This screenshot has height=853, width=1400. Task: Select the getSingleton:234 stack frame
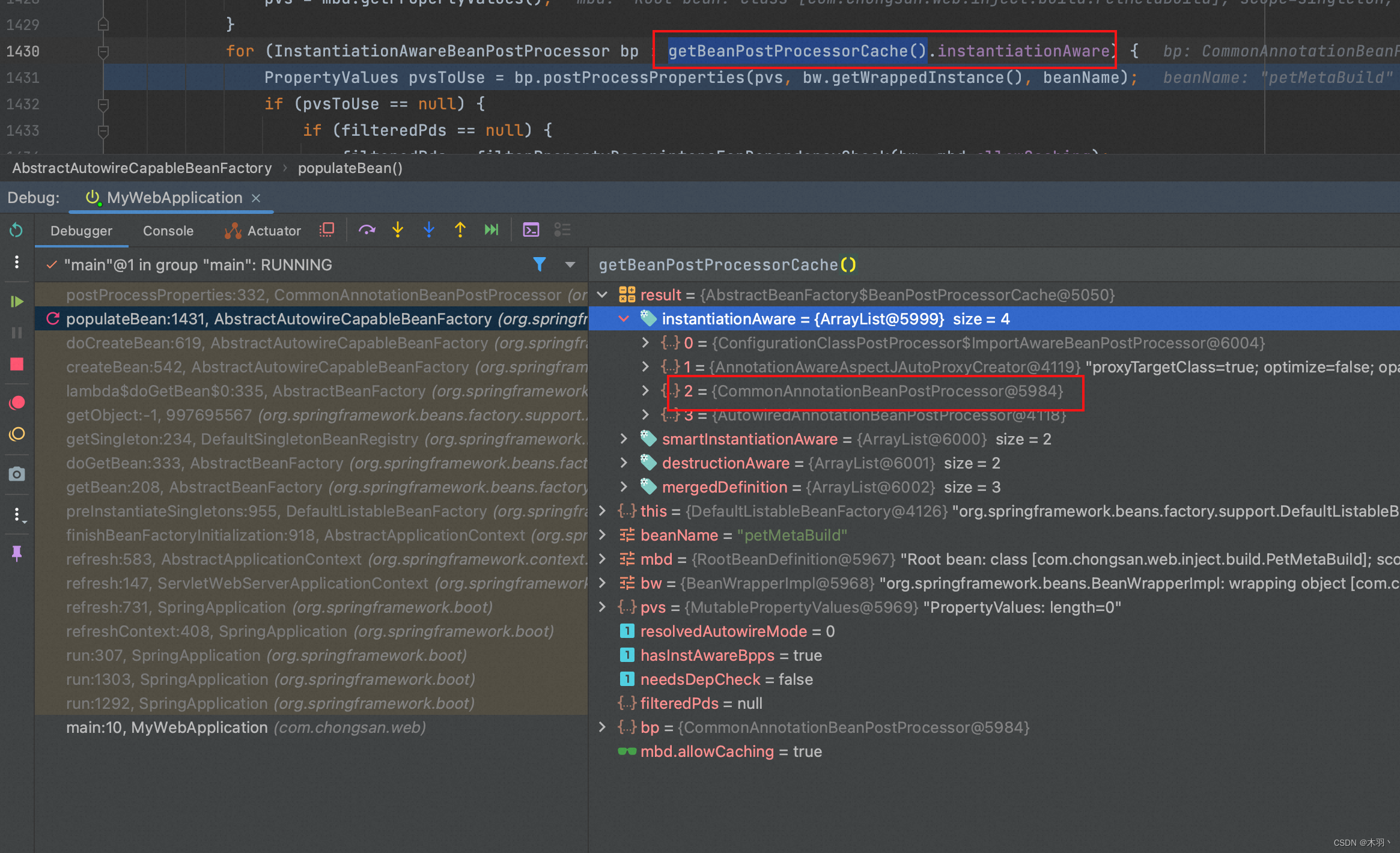pyautogui.click(x=311, y=439)
